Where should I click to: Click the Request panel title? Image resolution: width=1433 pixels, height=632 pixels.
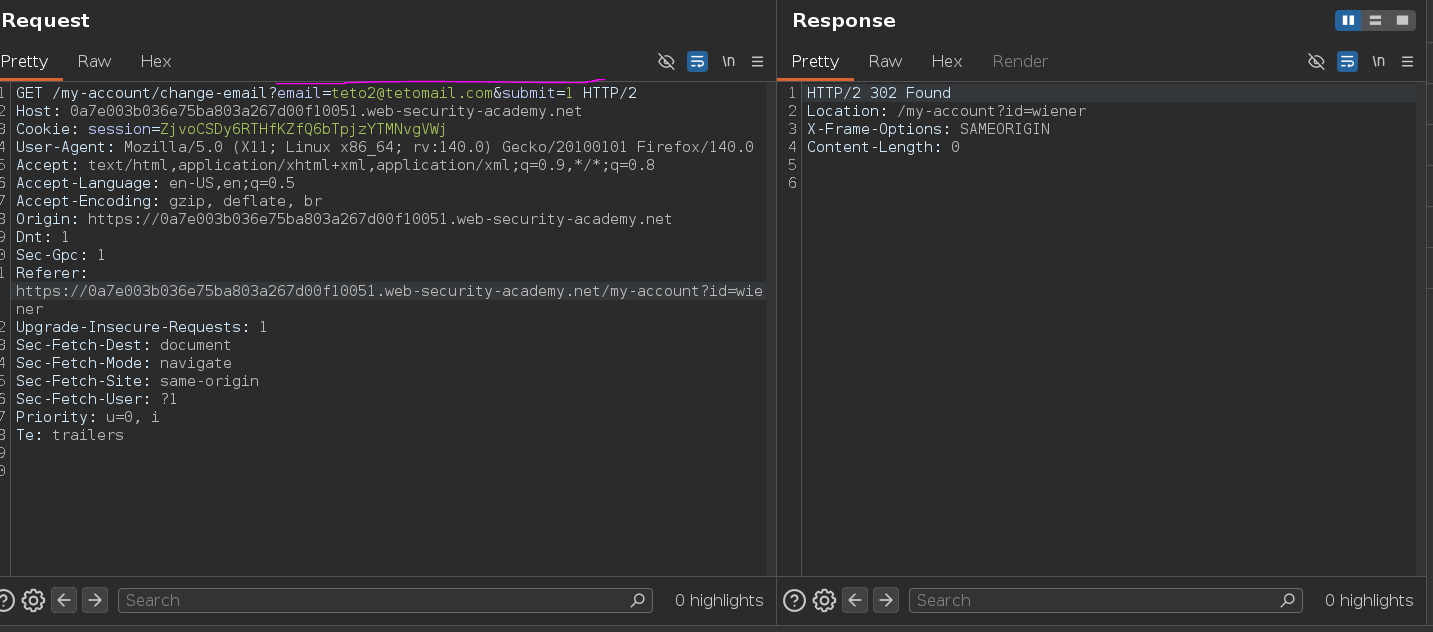click(45, 20)
